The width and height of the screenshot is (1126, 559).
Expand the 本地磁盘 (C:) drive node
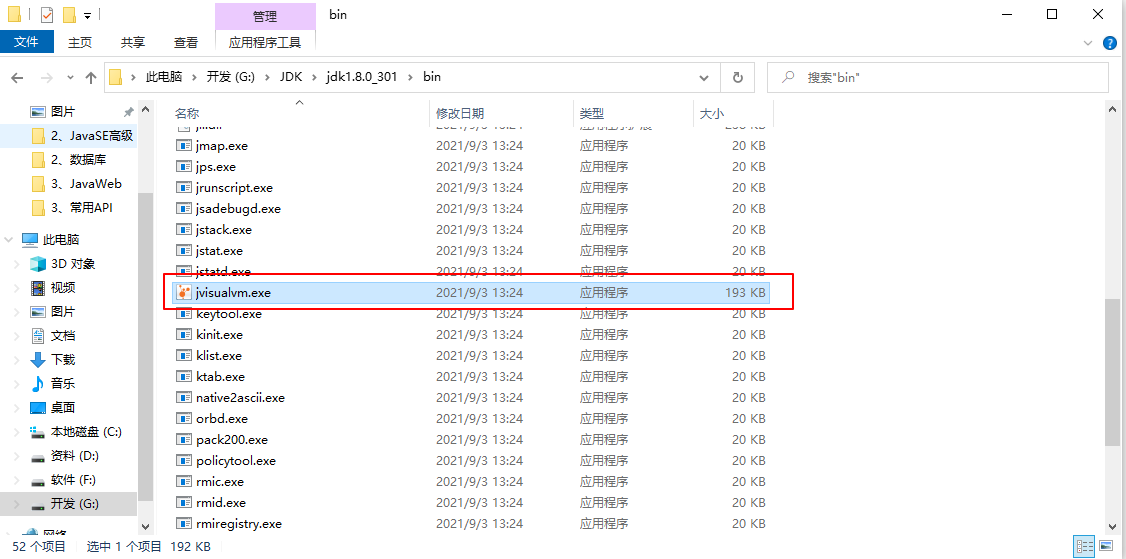pyautogui.click(x=17, y=432)
